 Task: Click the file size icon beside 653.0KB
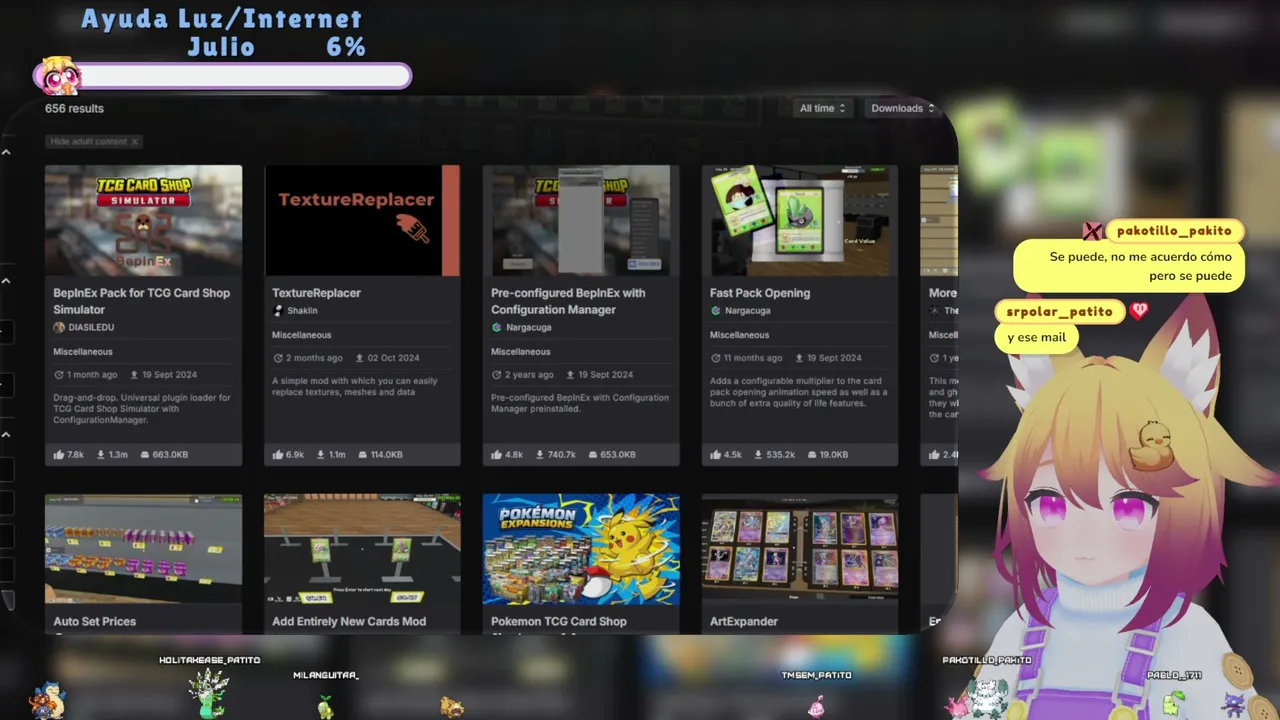[592, 455]
